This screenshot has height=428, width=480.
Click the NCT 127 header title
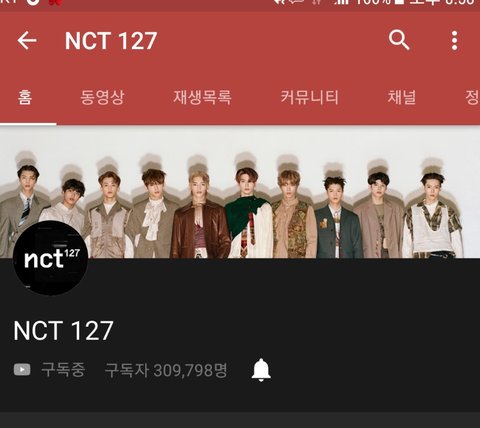(111, 41)
